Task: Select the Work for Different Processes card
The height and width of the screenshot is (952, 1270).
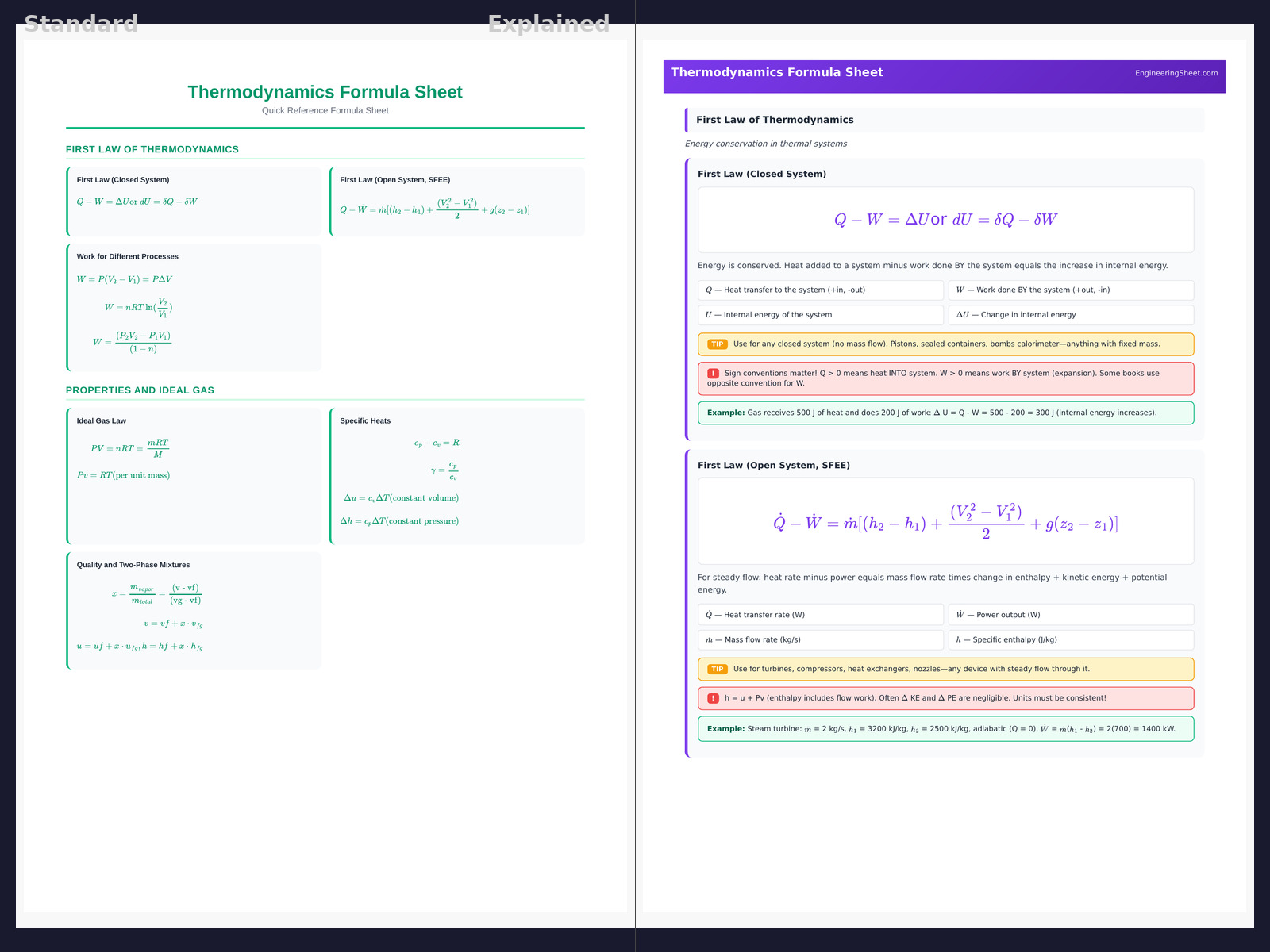Action: (194, 308)
